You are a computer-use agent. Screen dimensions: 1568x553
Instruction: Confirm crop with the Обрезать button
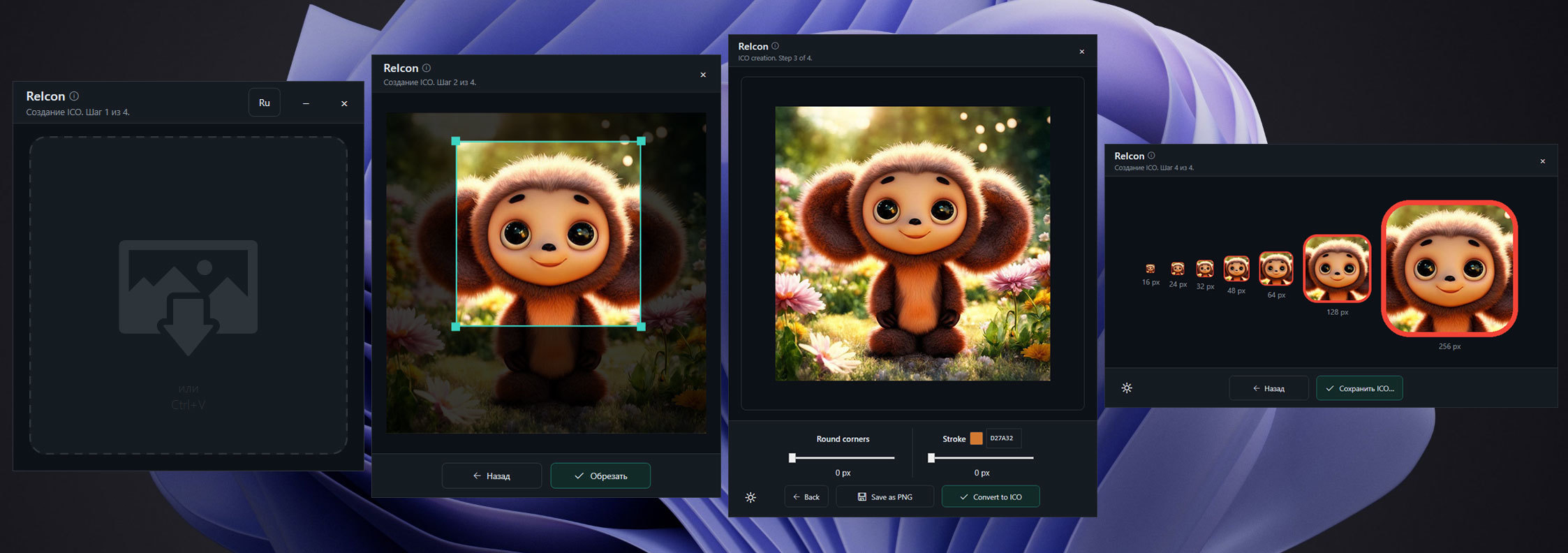coord(600,475)
